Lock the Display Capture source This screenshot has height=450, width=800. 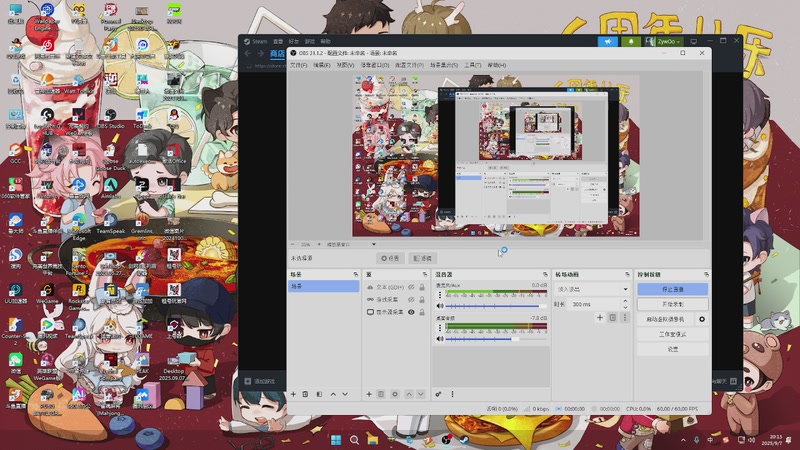(x=422, y=312)
